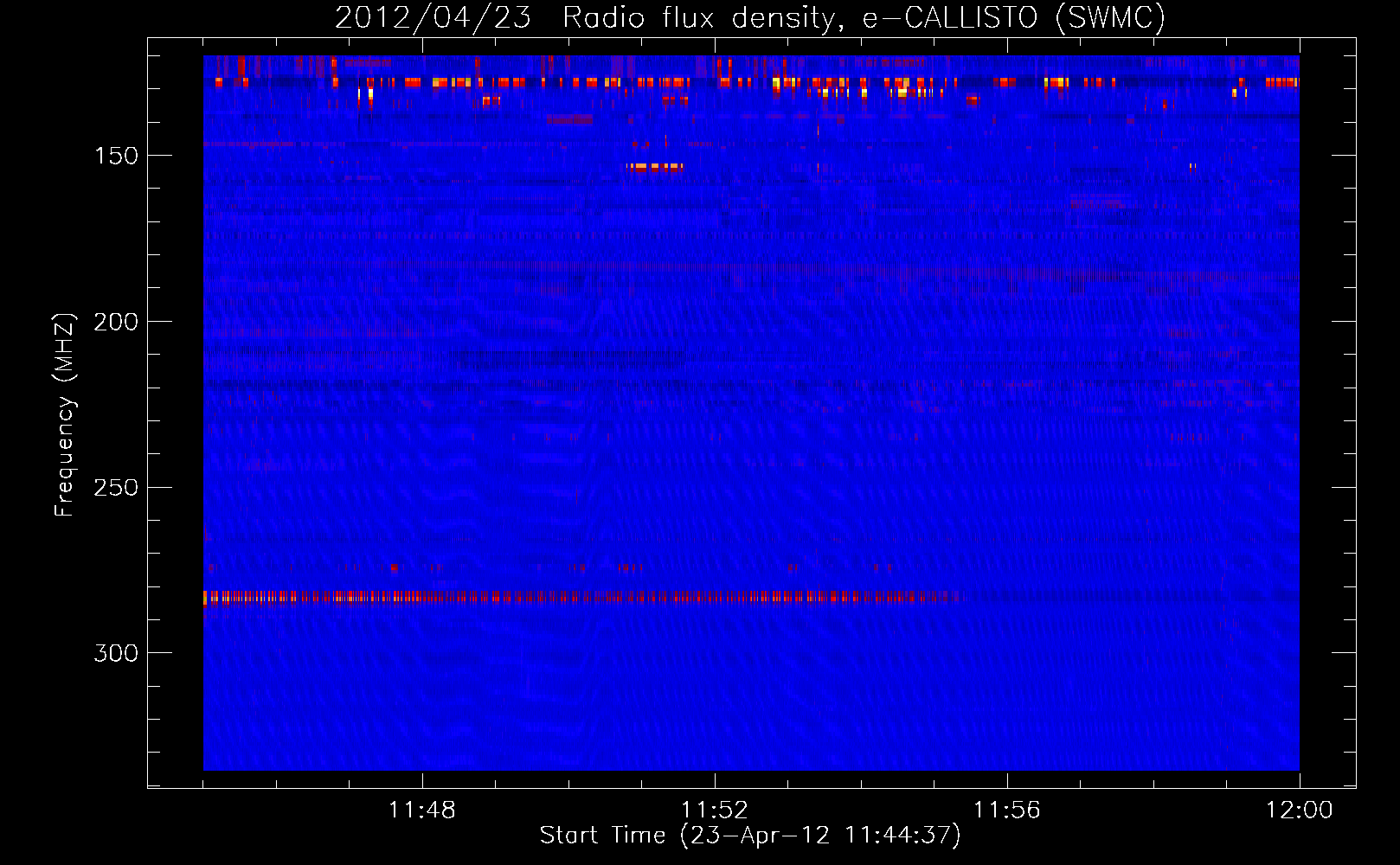Click the 12:00 time tick label
Viewport: 1400px width, 865px height.
(1300, 810)
